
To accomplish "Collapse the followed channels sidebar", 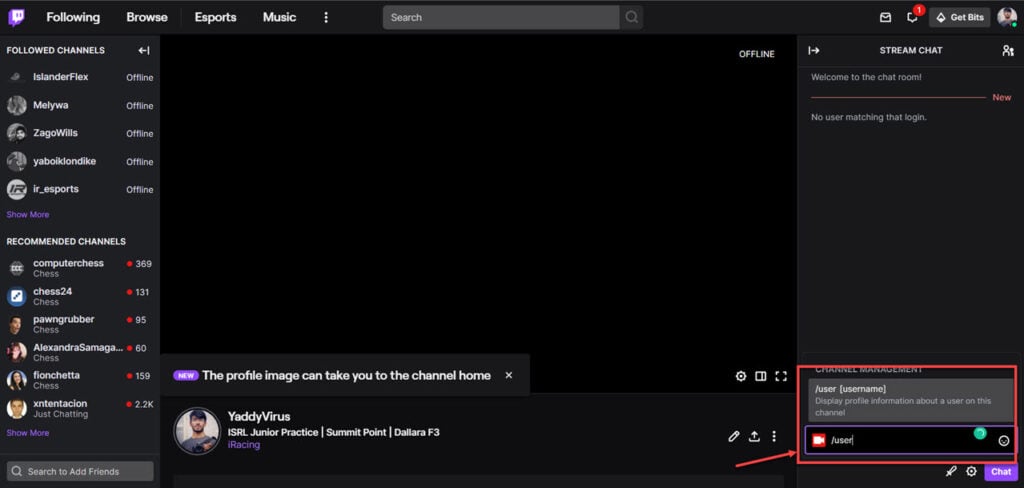I will pyautogui.click(x=144, y=50).
